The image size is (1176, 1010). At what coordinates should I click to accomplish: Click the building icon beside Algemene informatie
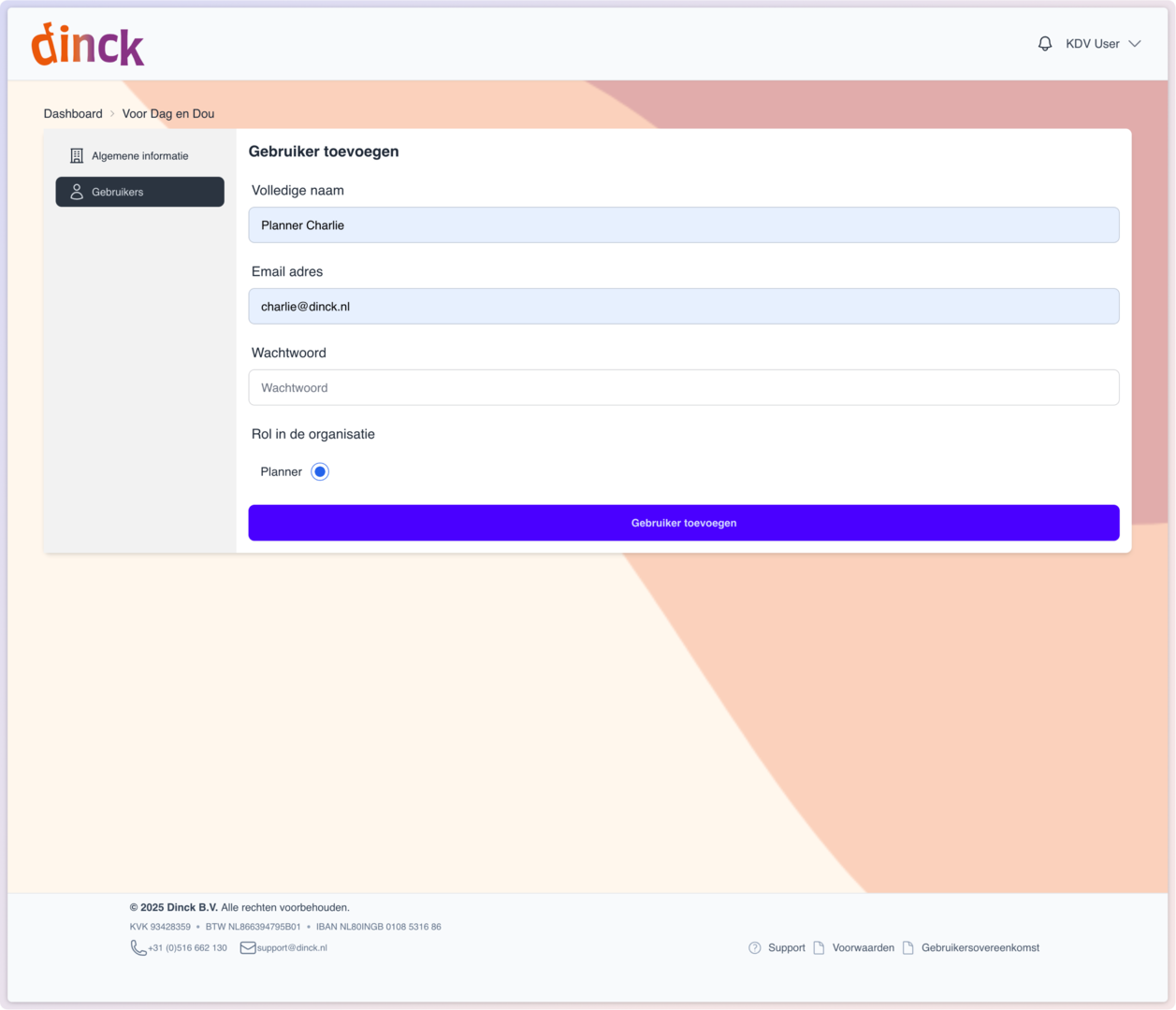pos(77,156)
